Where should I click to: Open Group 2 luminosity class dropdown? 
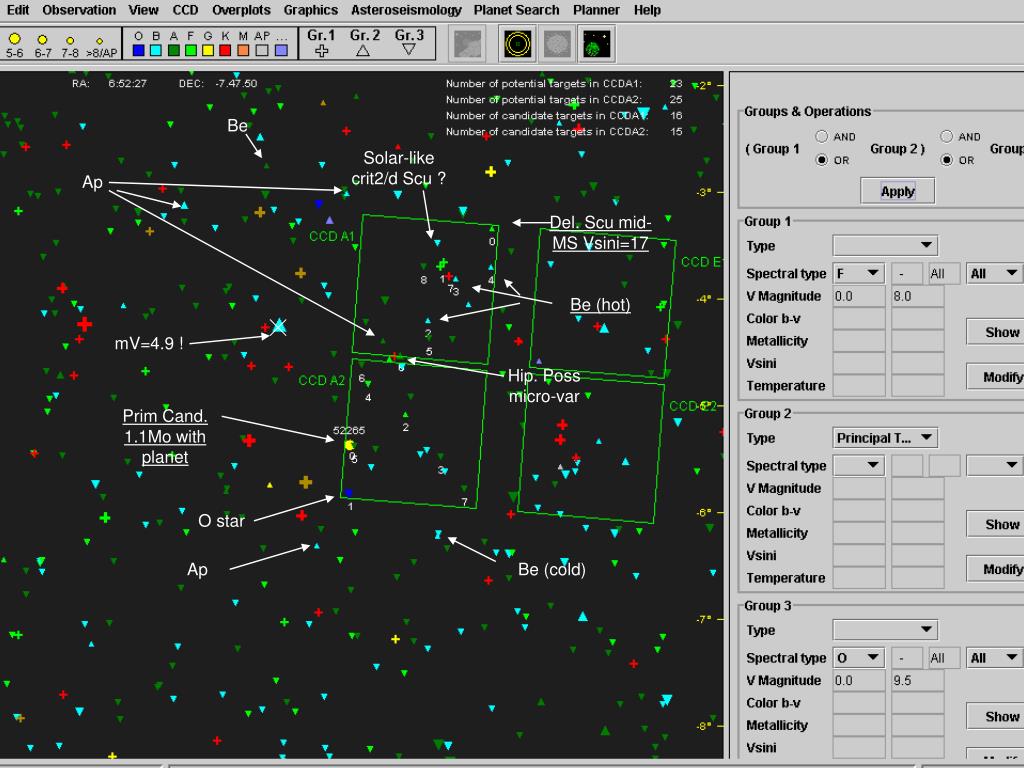[993, 465]
